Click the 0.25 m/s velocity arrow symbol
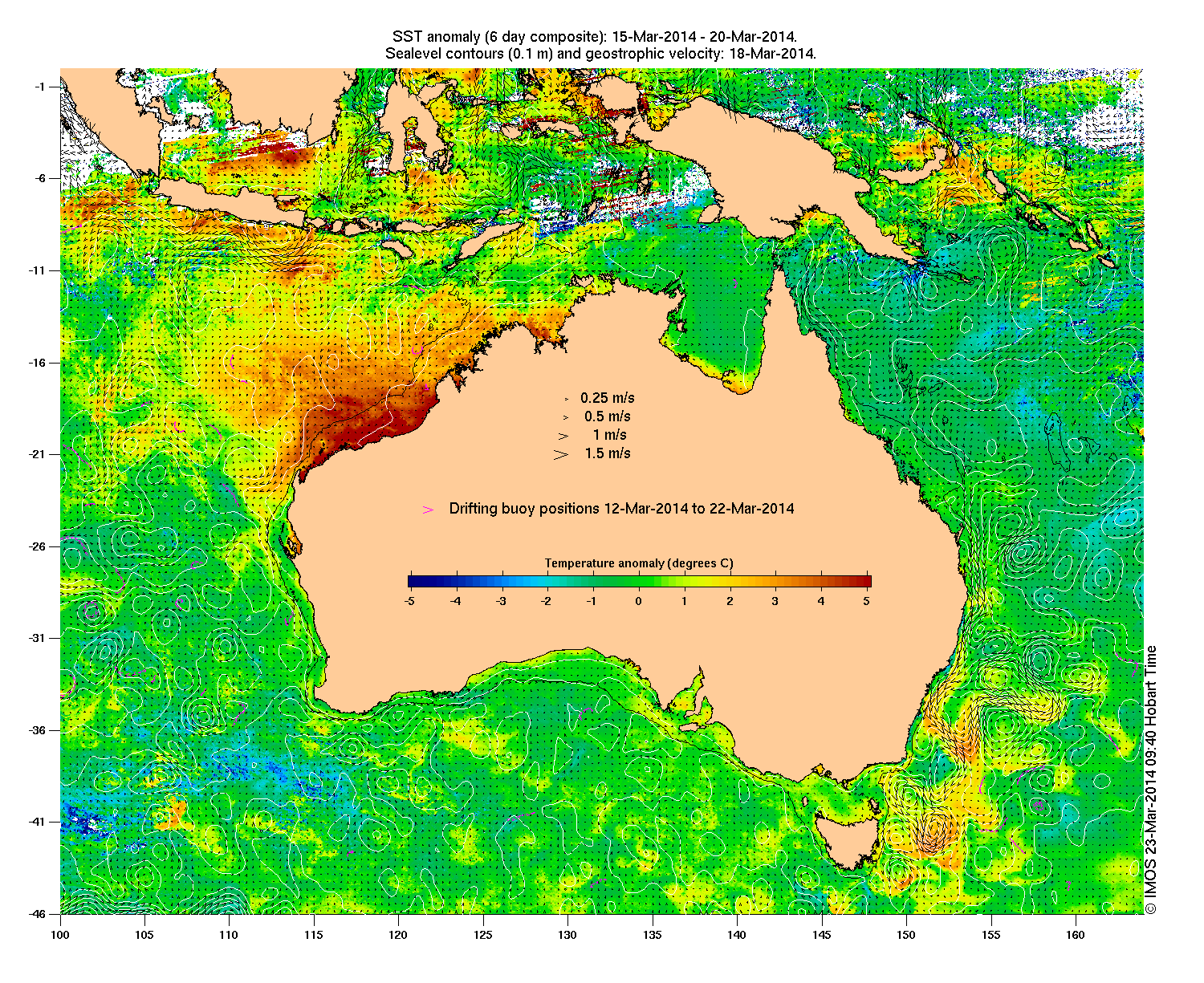Viewport: 1204px width, 983px height. [567, 399]
